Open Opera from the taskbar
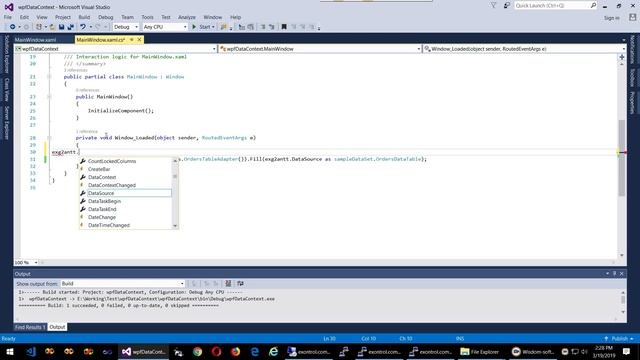Image resolution: width=640 pixels, height=360 pixels. [x=216, y=351]
